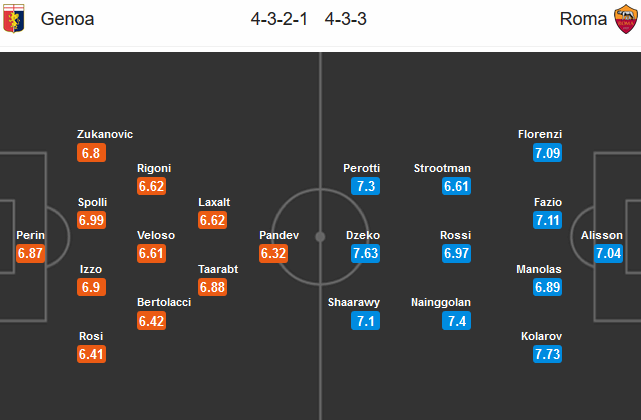This screenshot has height=420, width=641.
Task: Click Zukanovic's 6.8 rating badge
Action: 91,153
